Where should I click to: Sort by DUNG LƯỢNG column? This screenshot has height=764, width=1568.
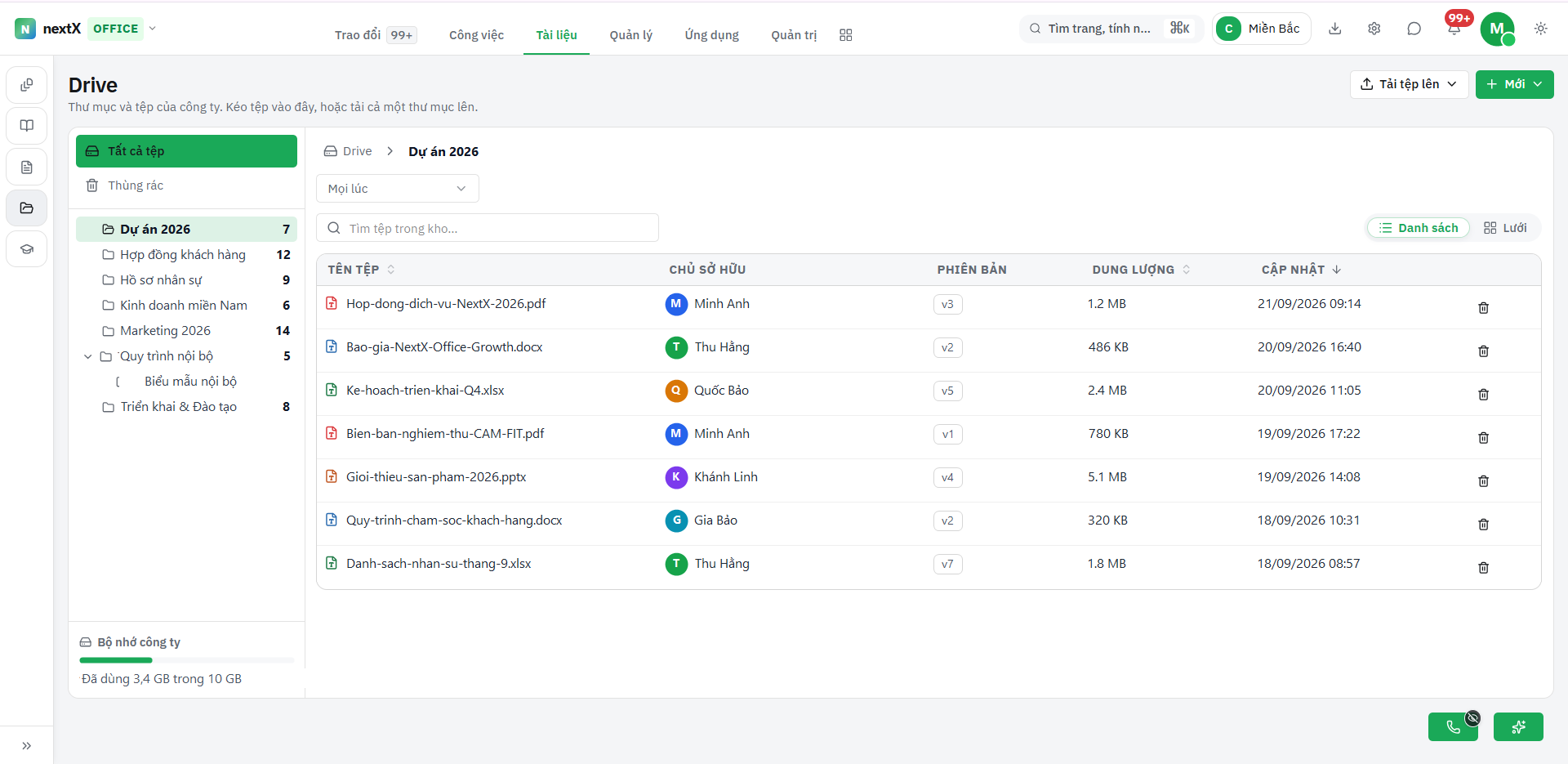click(x=1141, y=270)
